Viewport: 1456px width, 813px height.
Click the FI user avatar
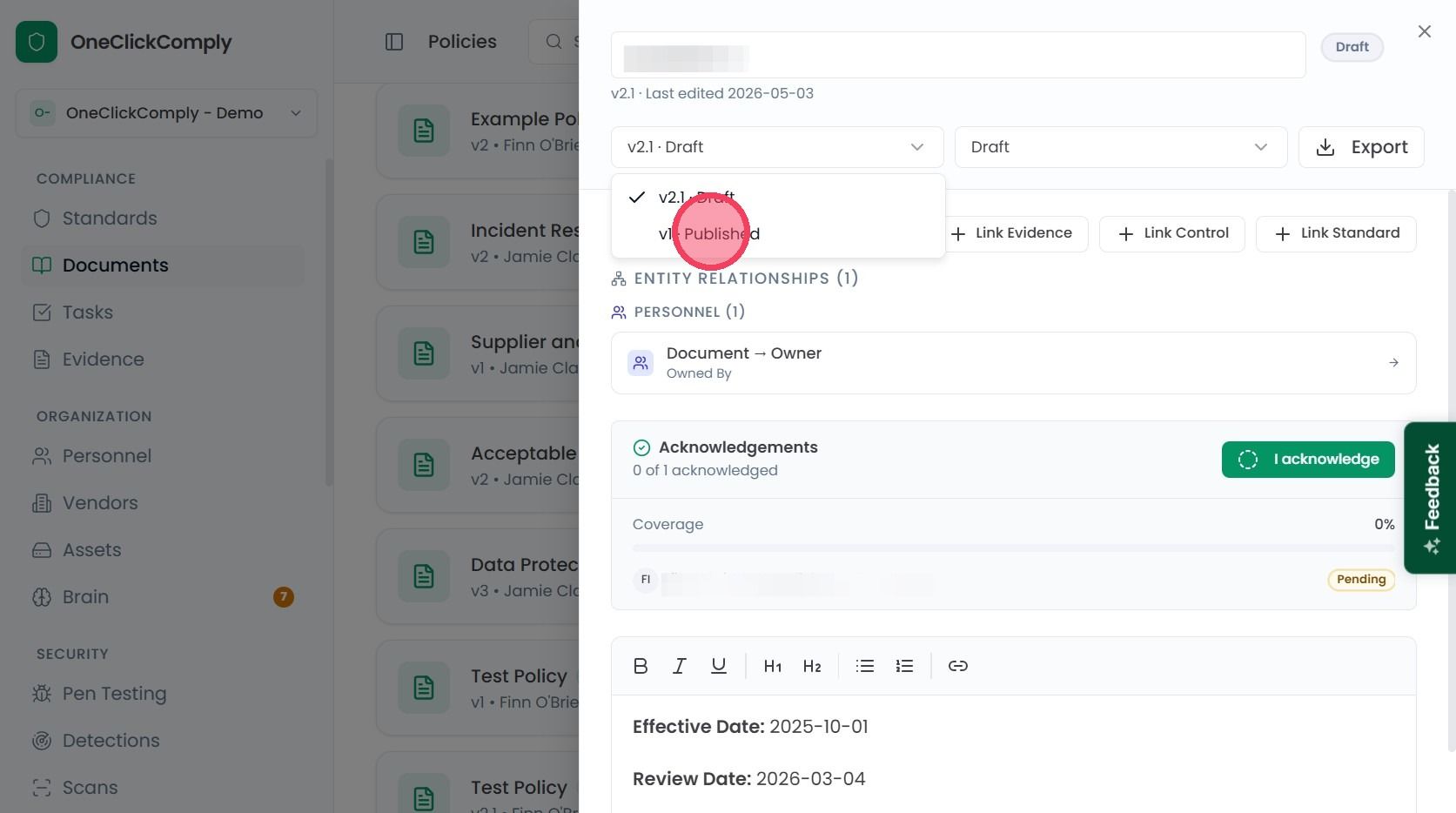pyautogui.click(x=646, y=580)
